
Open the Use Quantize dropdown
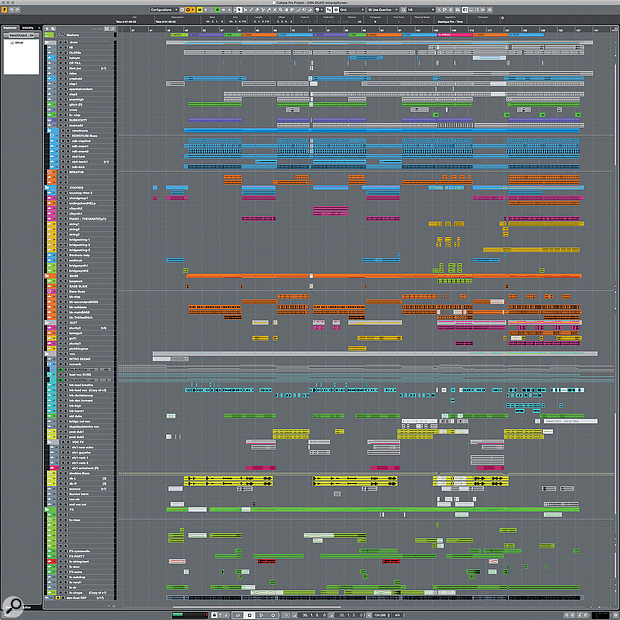(x=382, y=9)
